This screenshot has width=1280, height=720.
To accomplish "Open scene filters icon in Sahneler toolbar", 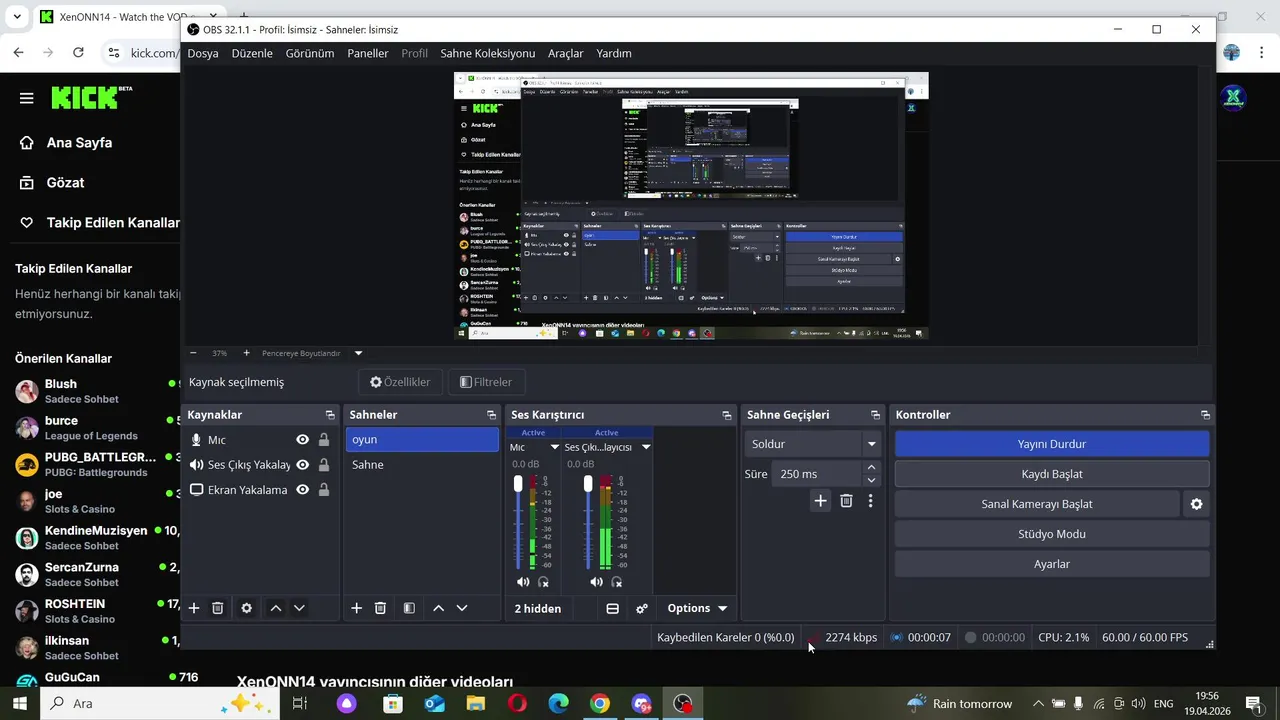I will (x=409, y=608).
